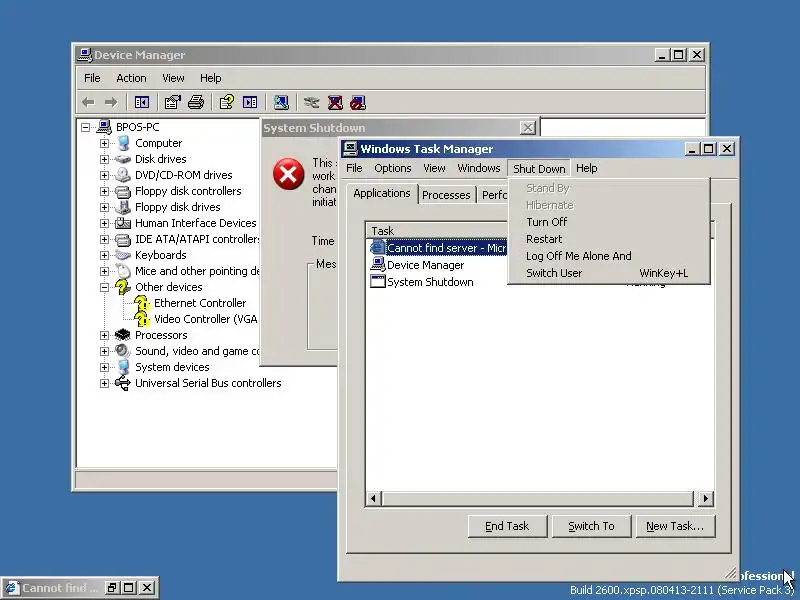Image resolution: width=800 pixels, height=600 pixels.
Task: Open Properties icon in Device Manager toolbar
Action: pyautogui.click(x=172, y=103)
